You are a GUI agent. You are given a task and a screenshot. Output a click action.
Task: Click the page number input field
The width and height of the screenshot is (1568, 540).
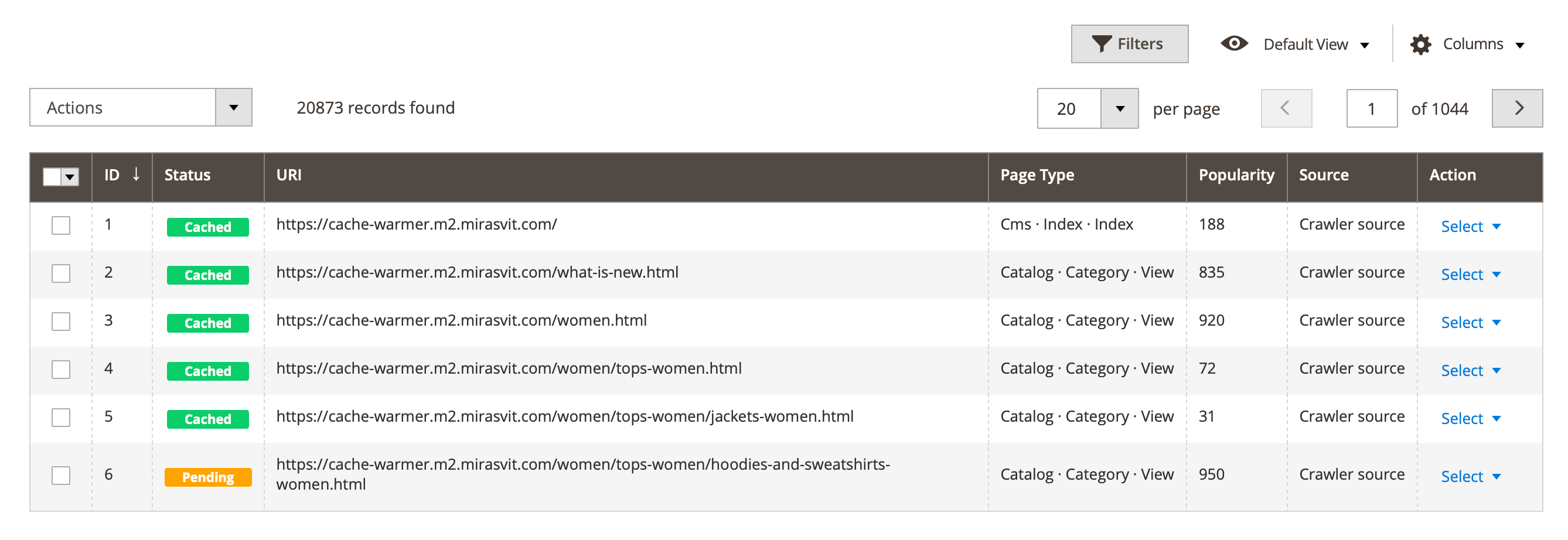click(1371, 108)
